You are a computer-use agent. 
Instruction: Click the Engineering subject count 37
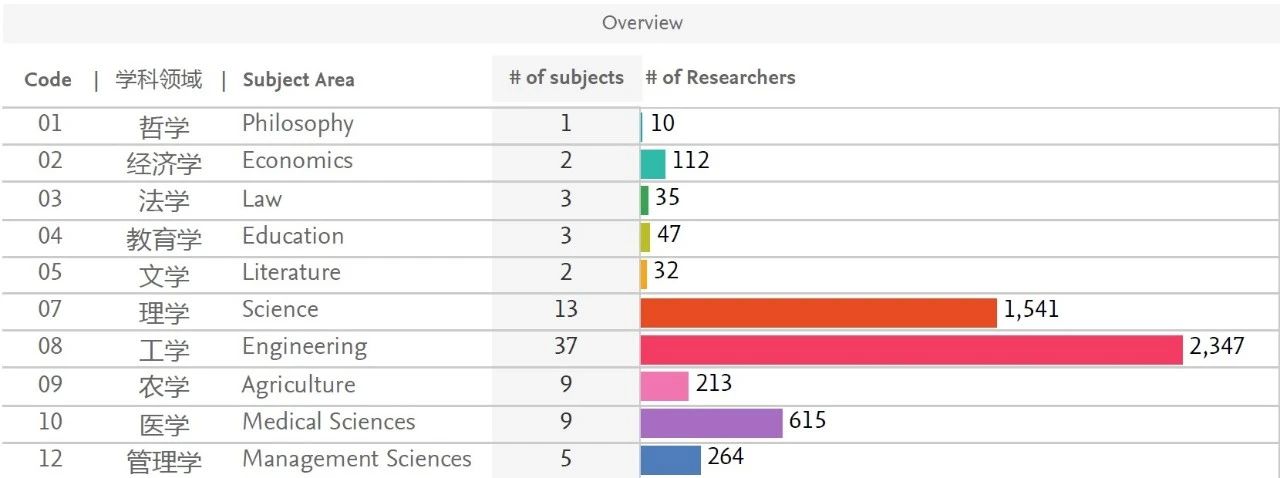pyautogui.click(x=566, y=347)
